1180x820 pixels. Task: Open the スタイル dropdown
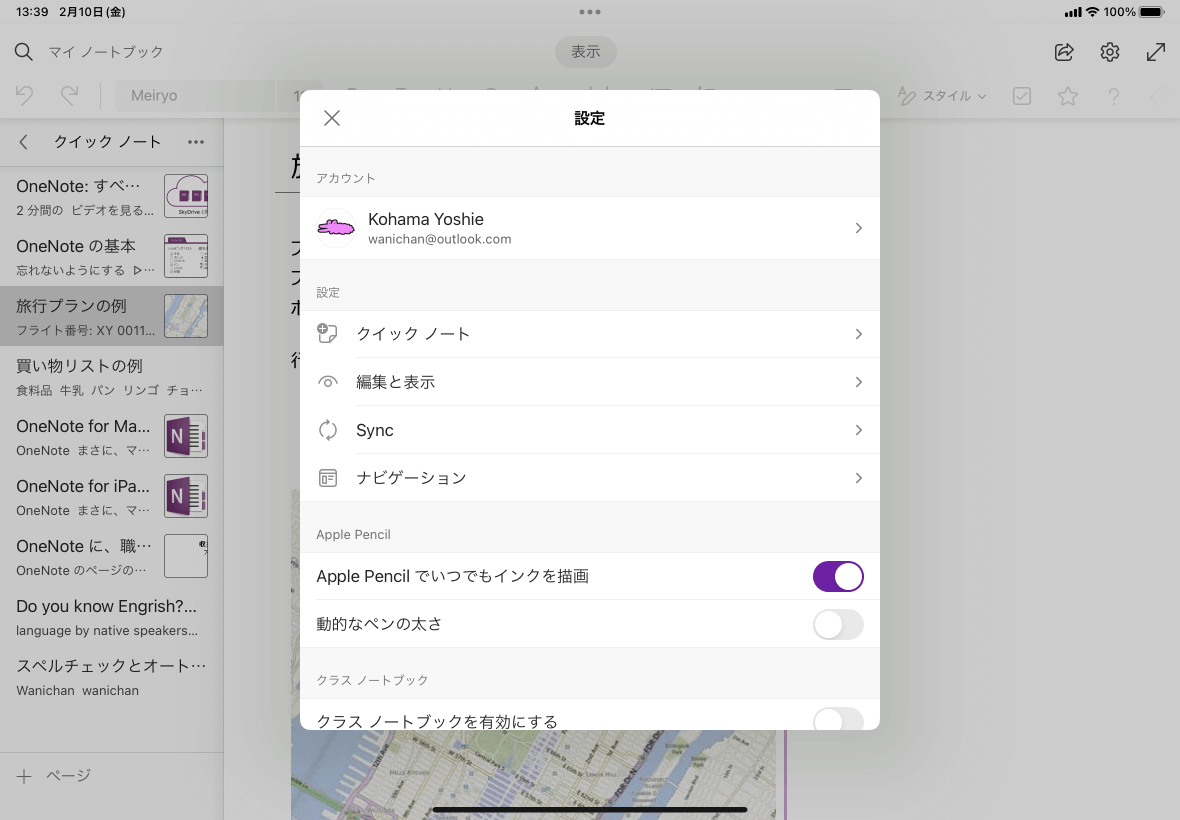(x=942, y=96)
